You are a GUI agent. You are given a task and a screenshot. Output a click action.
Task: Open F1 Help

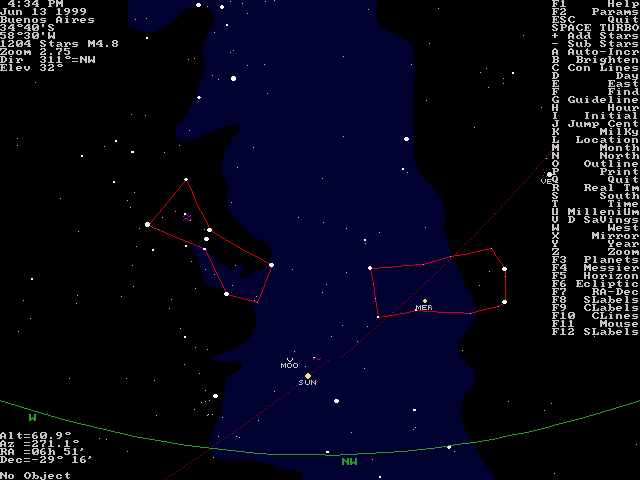pos(596,4)
